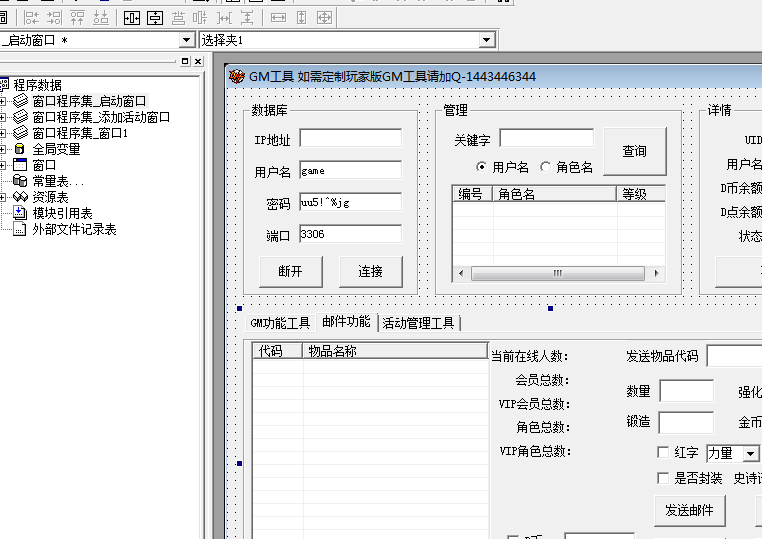Open the 选择夹1 component dropdown
Screen dimensions: 762x539
(x=486, y=40)
